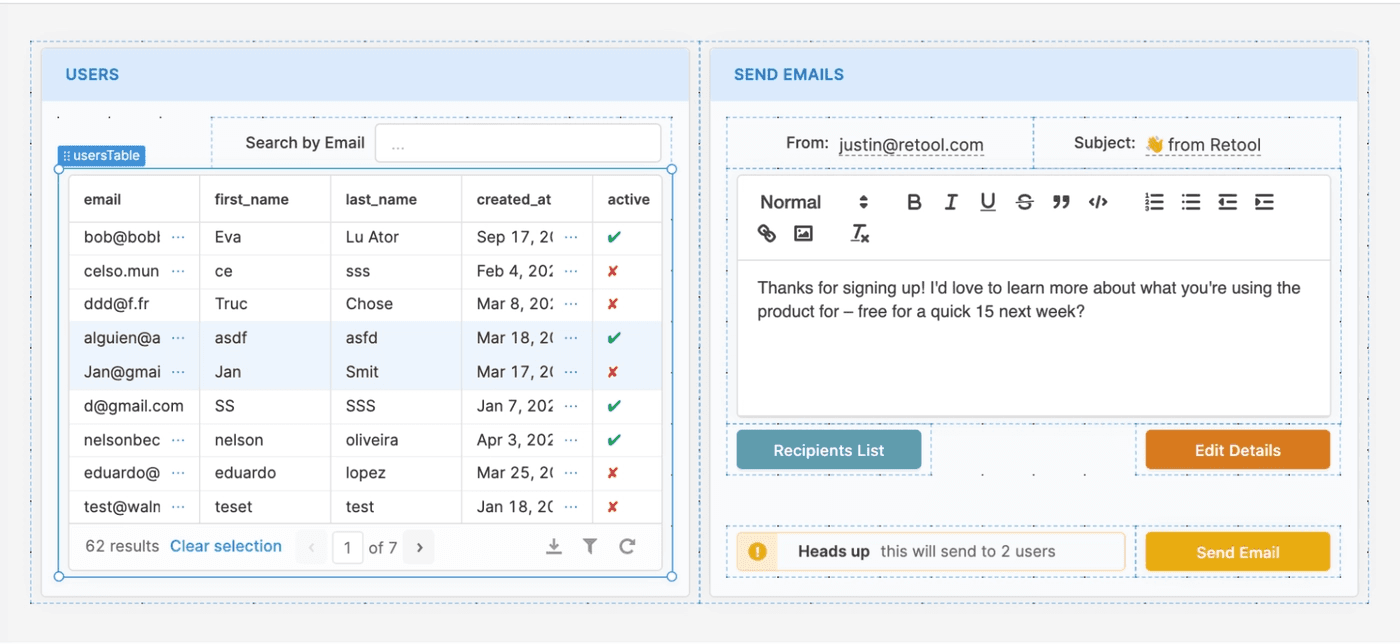This screenshot has width=1400, height=644.
Task: Create a numbered list in email
Action: (x=1154, y=202)
